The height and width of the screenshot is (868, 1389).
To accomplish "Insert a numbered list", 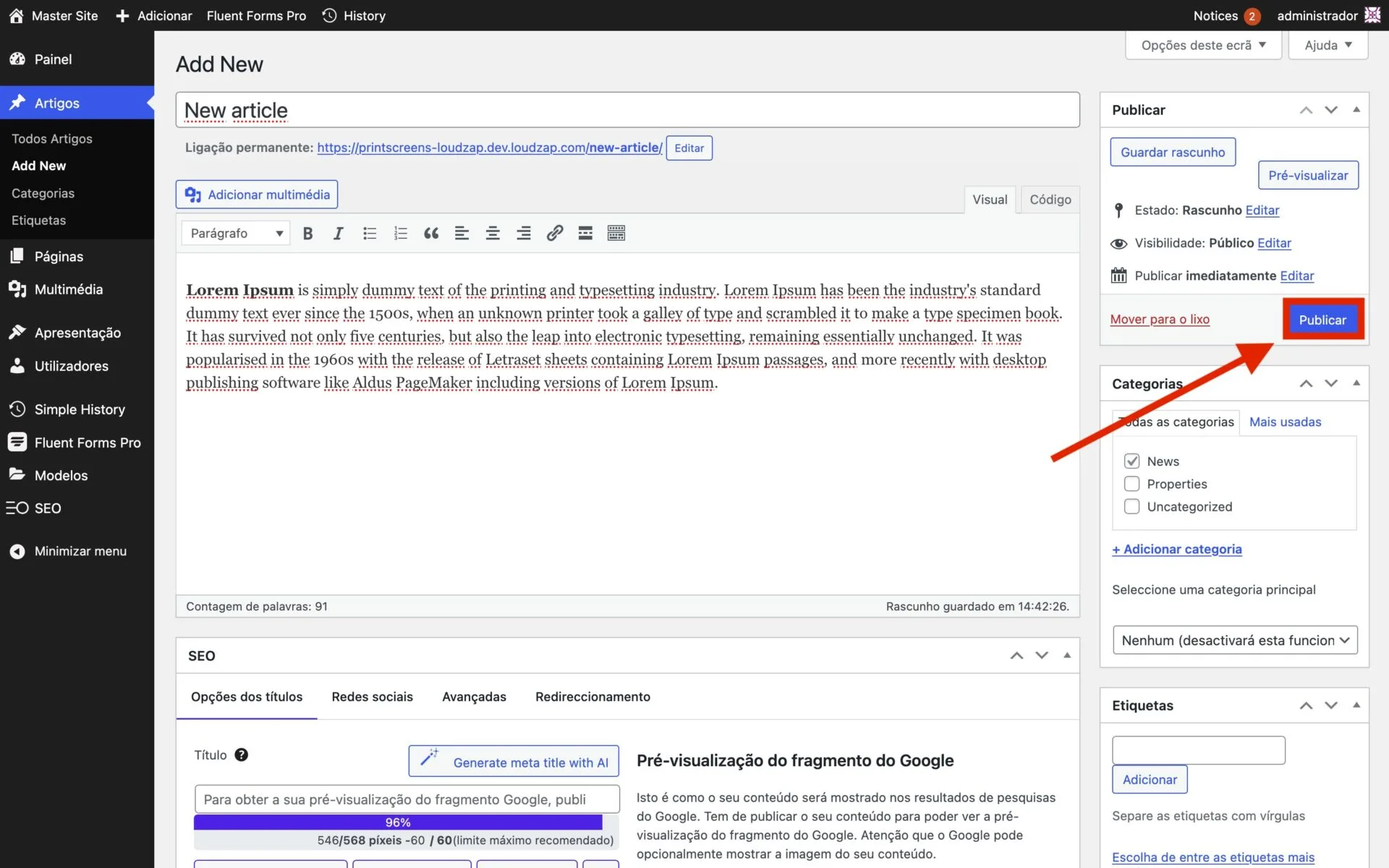I will point(400,233).
